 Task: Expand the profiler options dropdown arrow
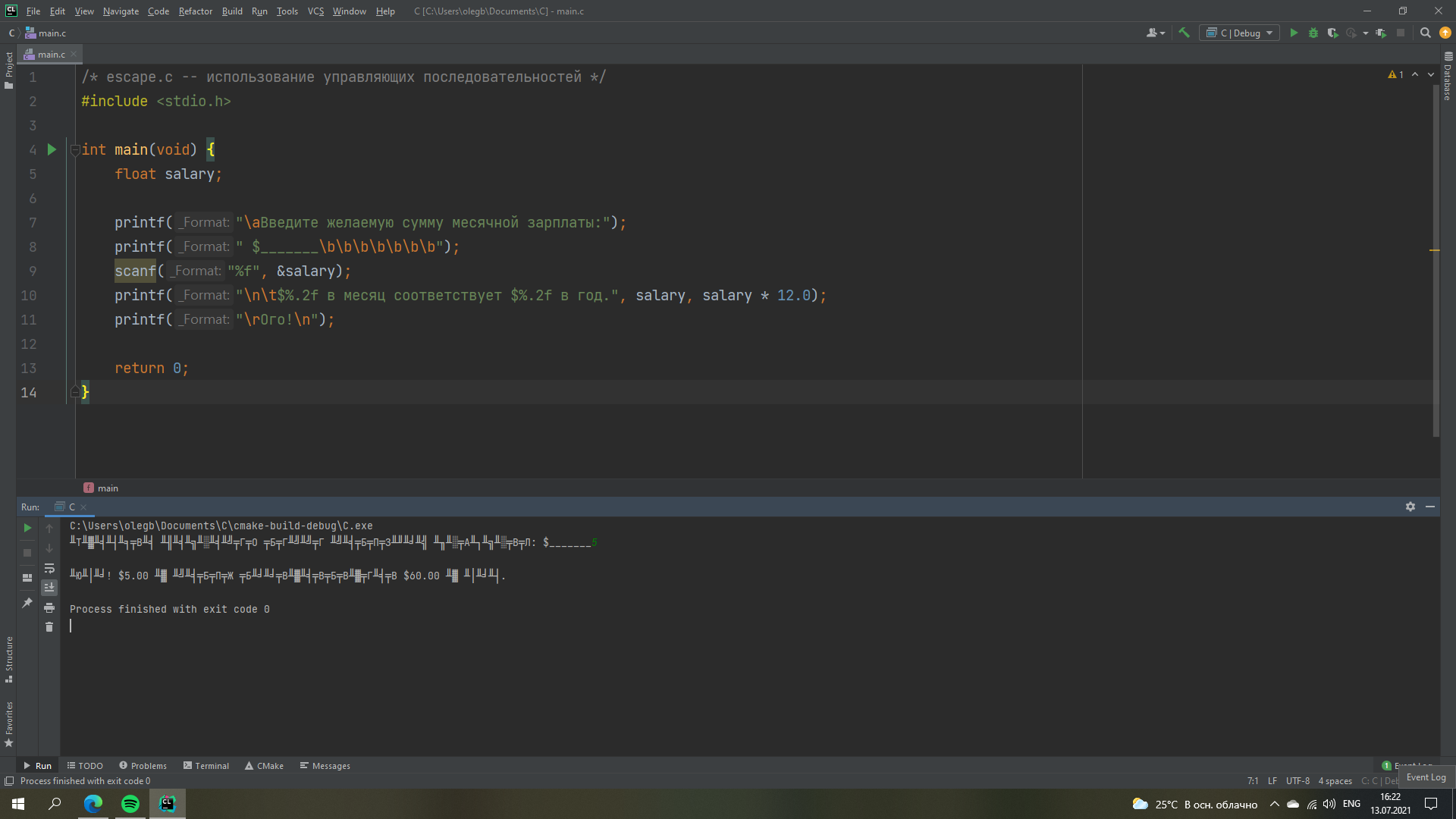click(x=1365, y=33)
